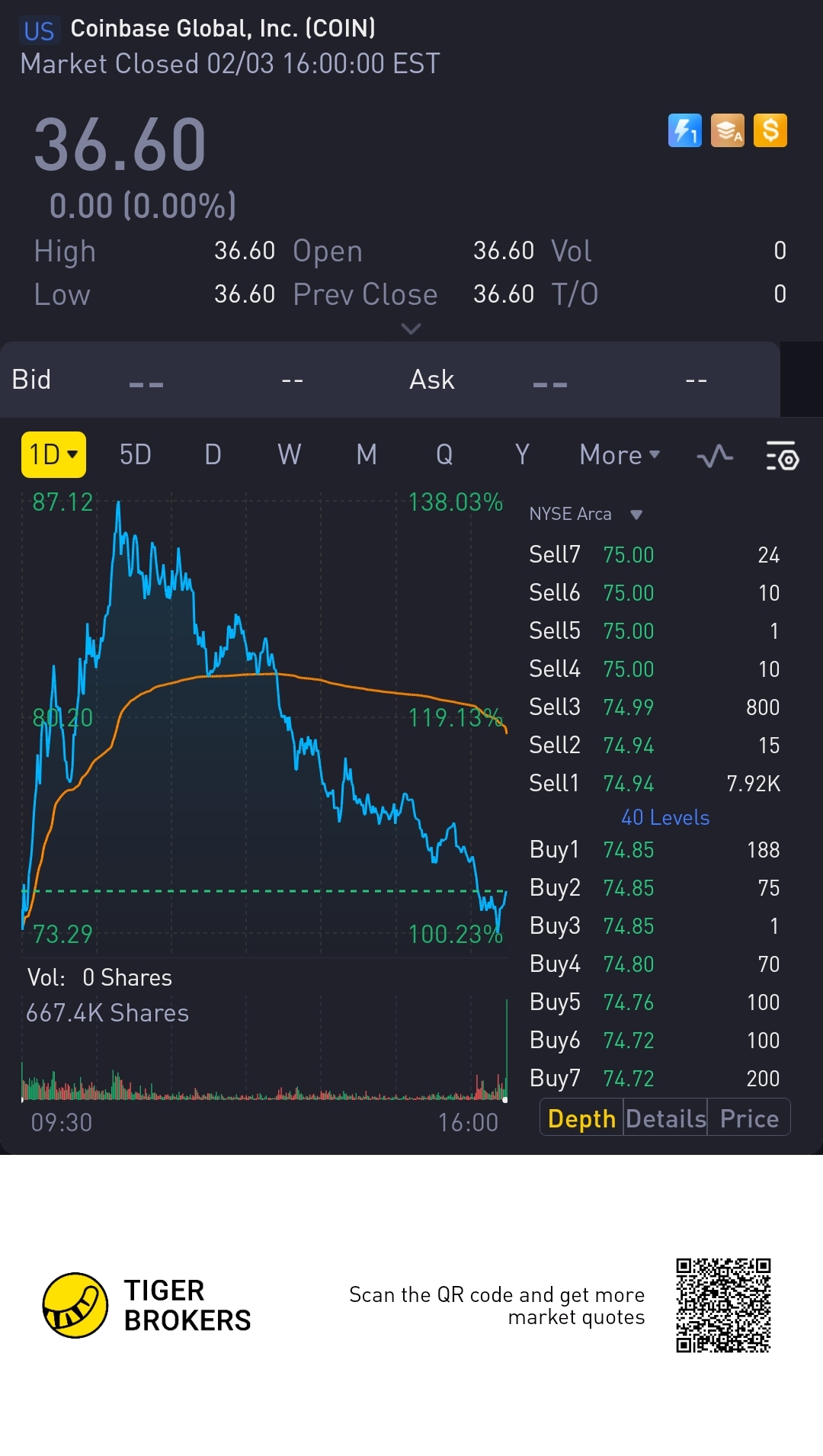Tap the Buy5 74.76 order row
The width and height of the screenshot is (823, 1456).
coord(655,1002)
